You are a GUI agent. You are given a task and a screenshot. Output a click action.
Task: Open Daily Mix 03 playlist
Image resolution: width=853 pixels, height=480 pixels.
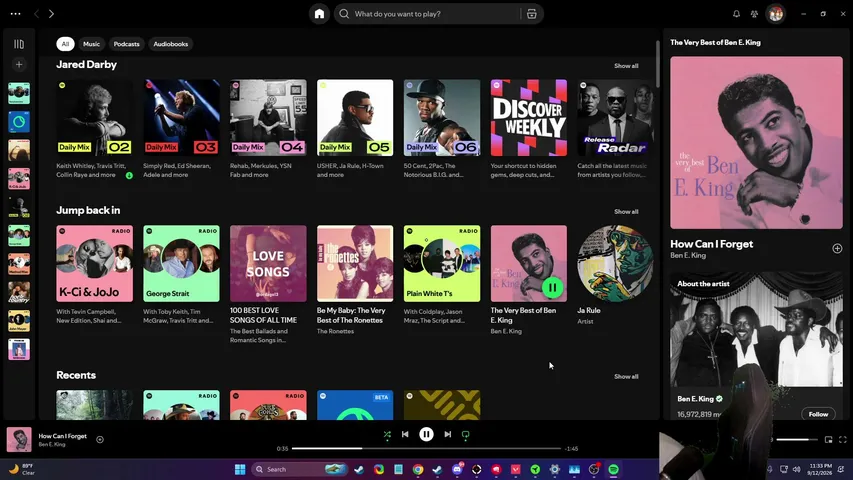pyautogui.click(x=181, y=118)
